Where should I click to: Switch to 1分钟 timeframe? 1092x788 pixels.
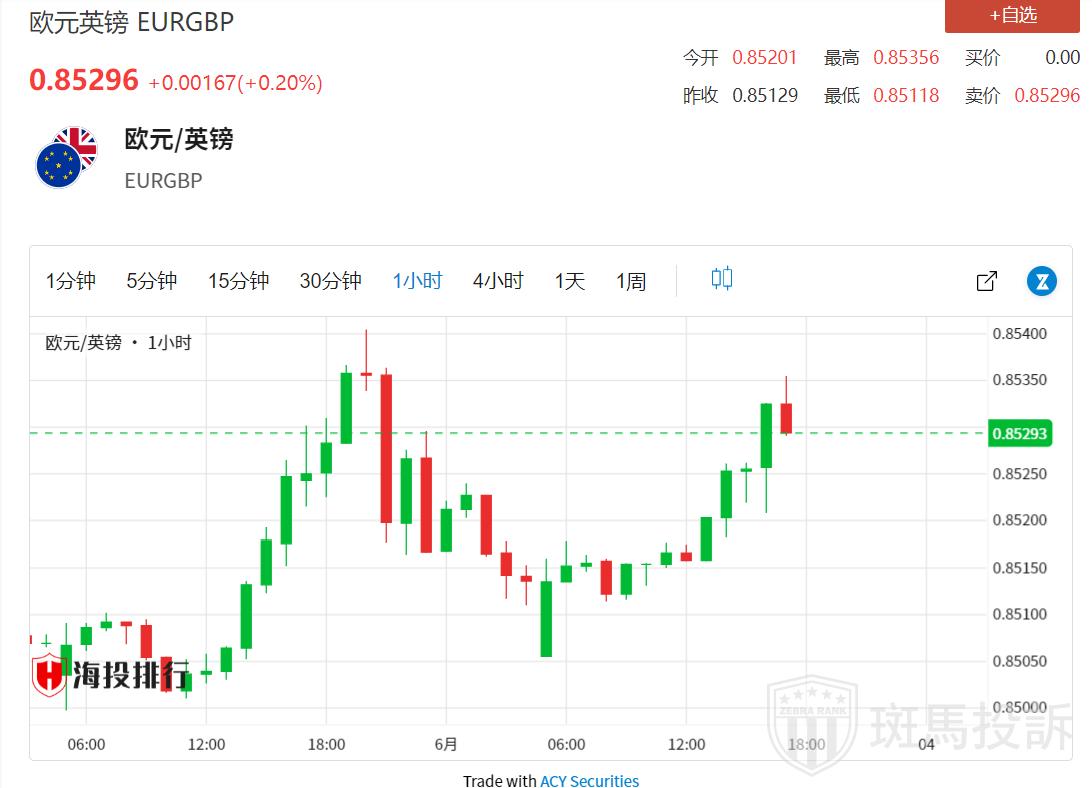(x=70, y=281)
